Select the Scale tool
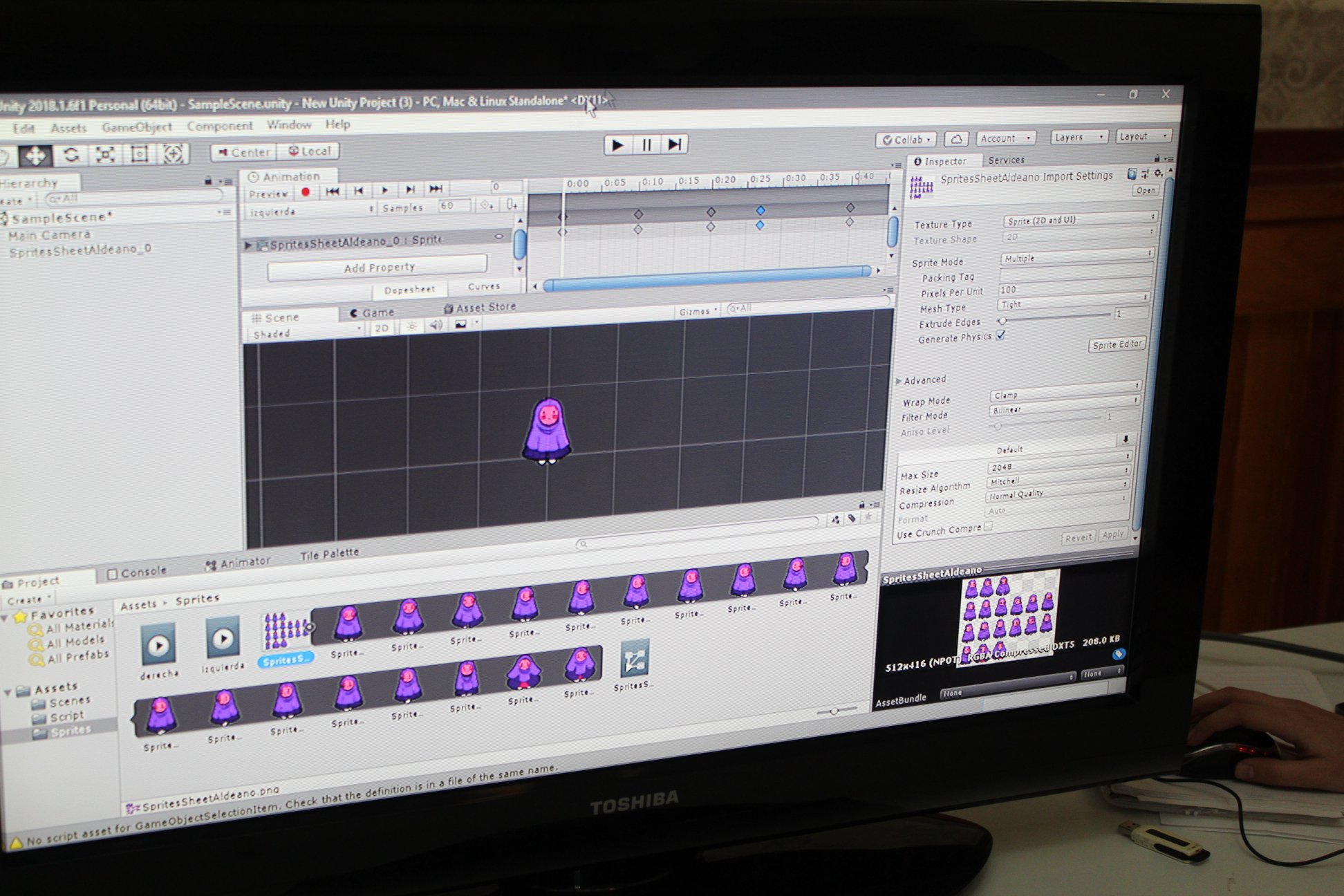 pos(105,154)
